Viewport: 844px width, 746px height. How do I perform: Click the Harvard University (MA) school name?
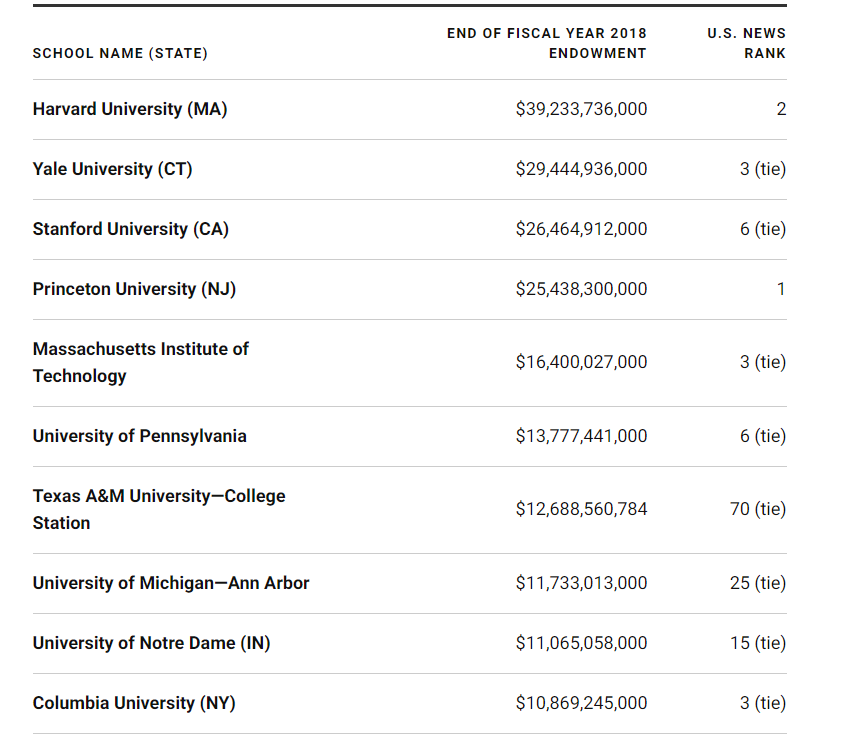pyautogui.click(x=130, y=109)
